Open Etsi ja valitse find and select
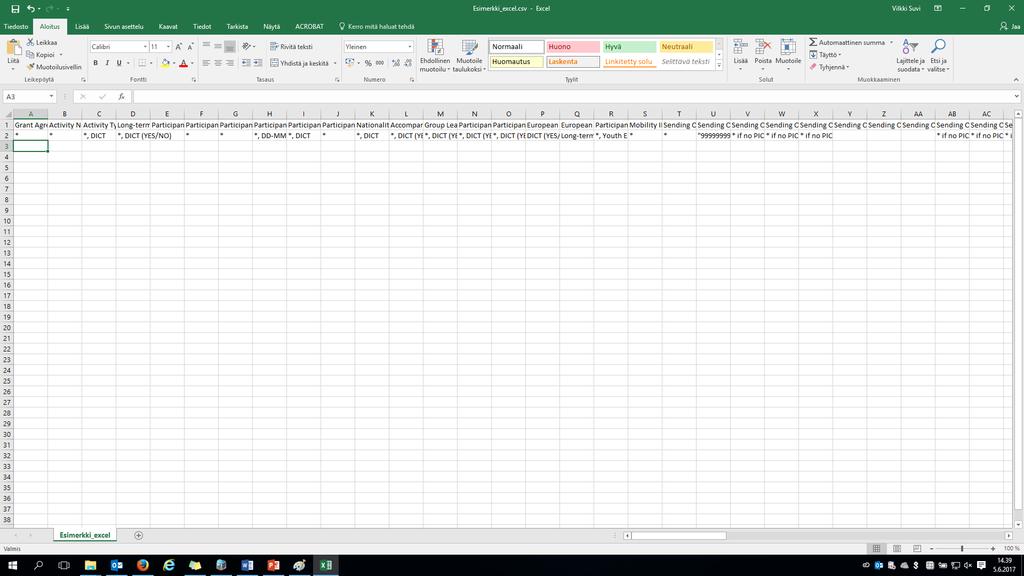The width and height of the screenshot is (1024, 576). (938, 55)
